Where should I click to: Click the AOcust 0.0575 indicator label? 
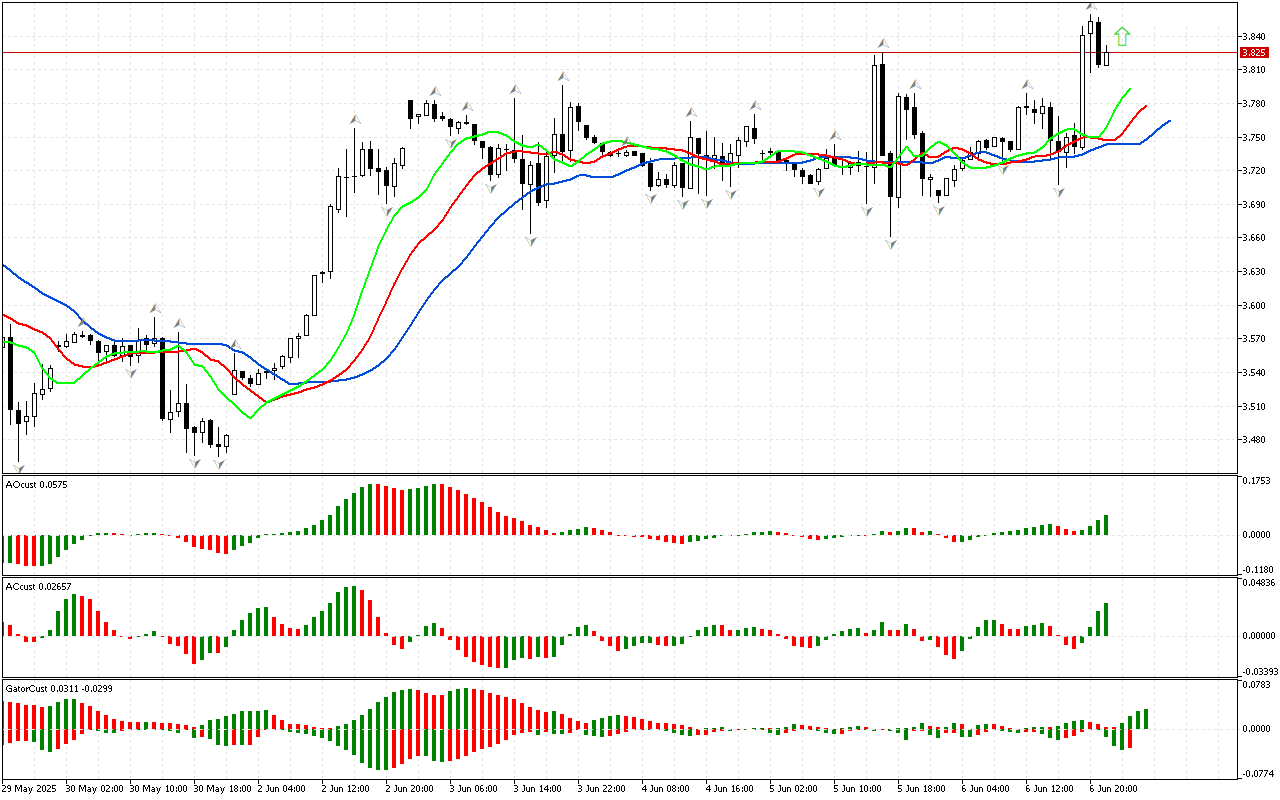click(x=36, y=484)
